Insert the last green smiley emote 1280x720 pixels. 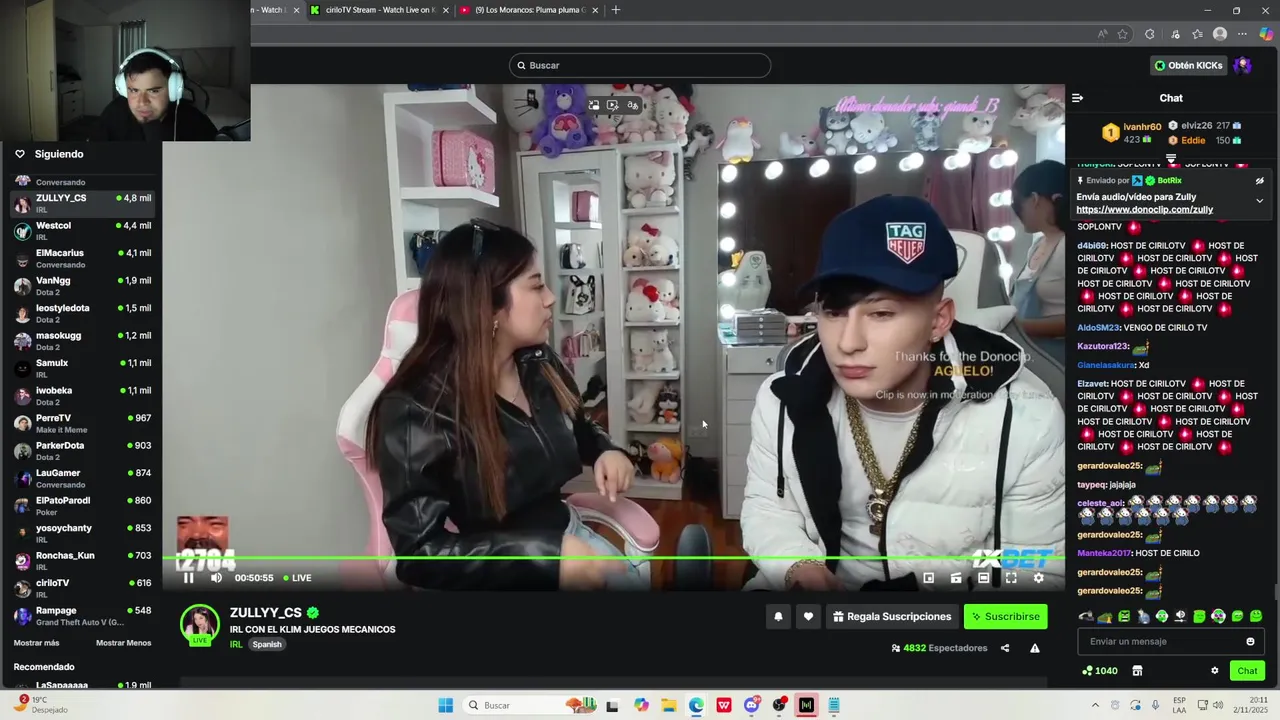point(1256,617)
